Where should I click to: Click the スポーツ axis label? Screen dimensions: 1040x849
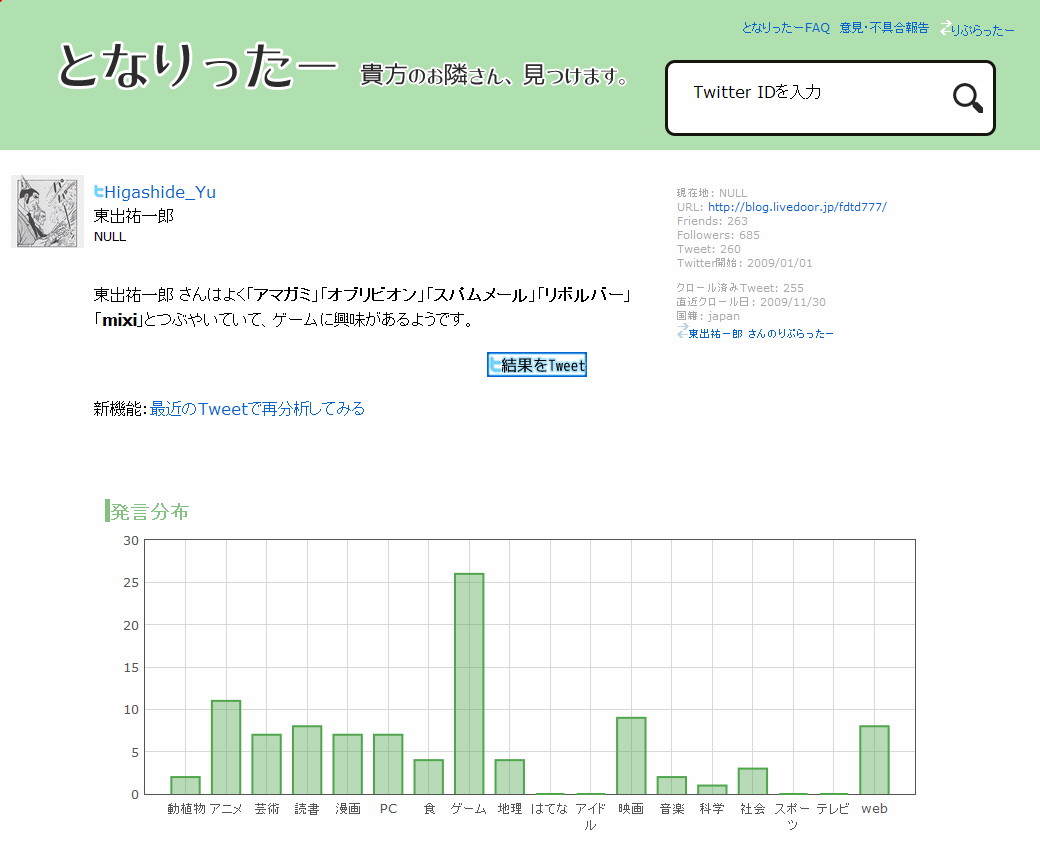(x=793, y=816)
